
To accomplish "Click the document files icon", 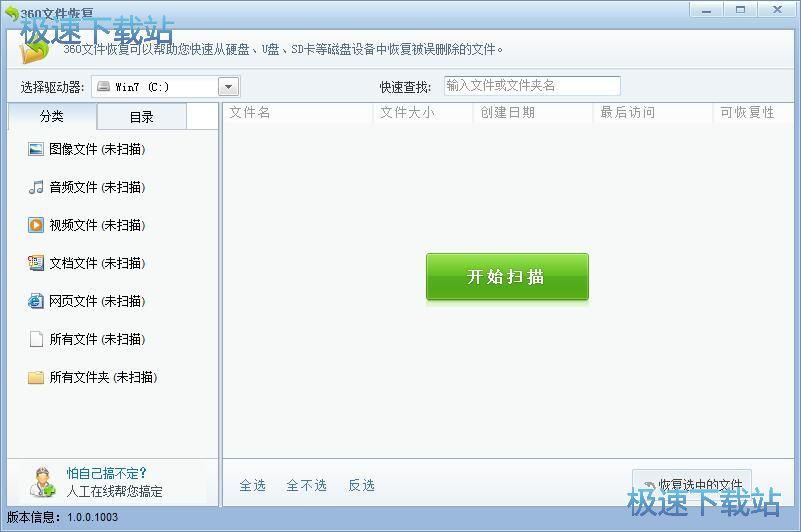I will point(36,263).
